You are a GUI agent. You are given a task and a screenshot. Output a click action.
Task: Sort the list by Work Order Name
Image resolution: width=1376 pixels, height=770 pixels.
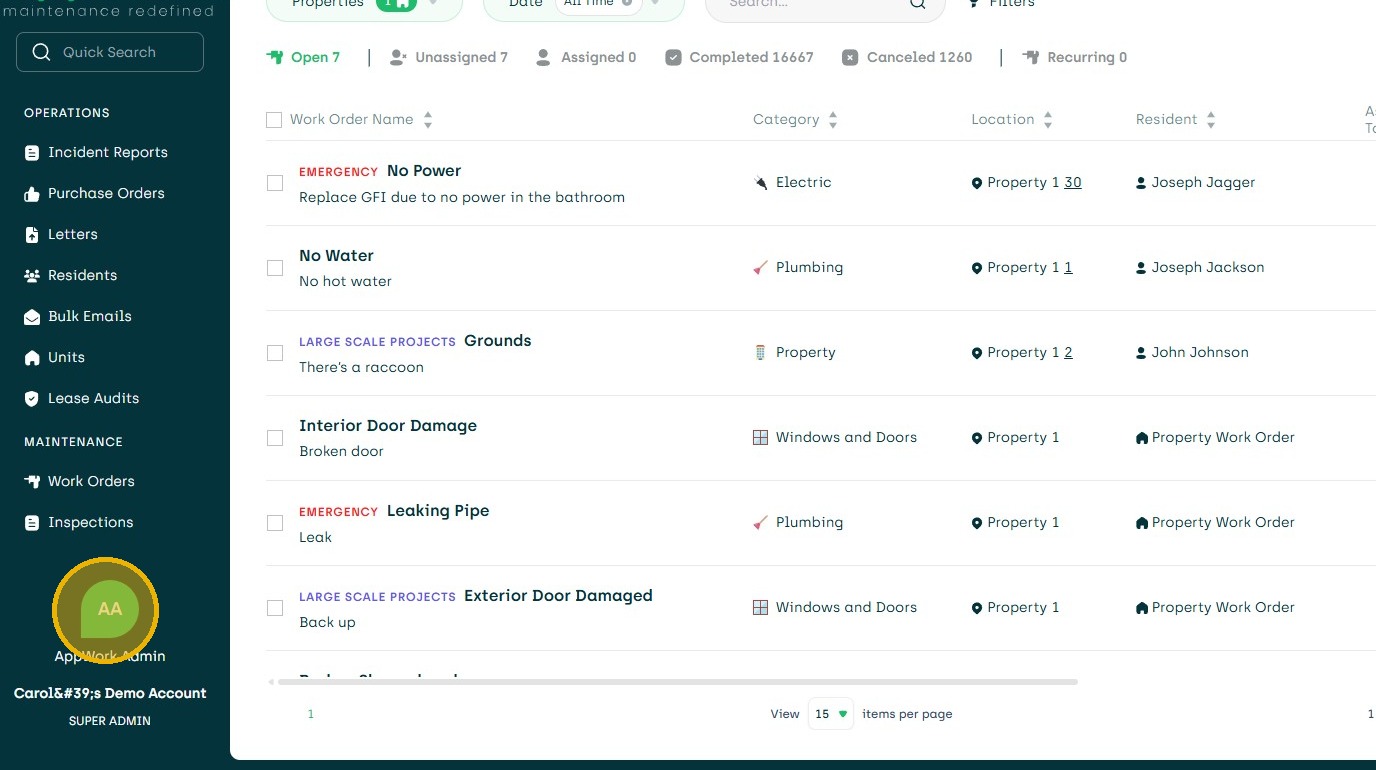click(428, 120)
